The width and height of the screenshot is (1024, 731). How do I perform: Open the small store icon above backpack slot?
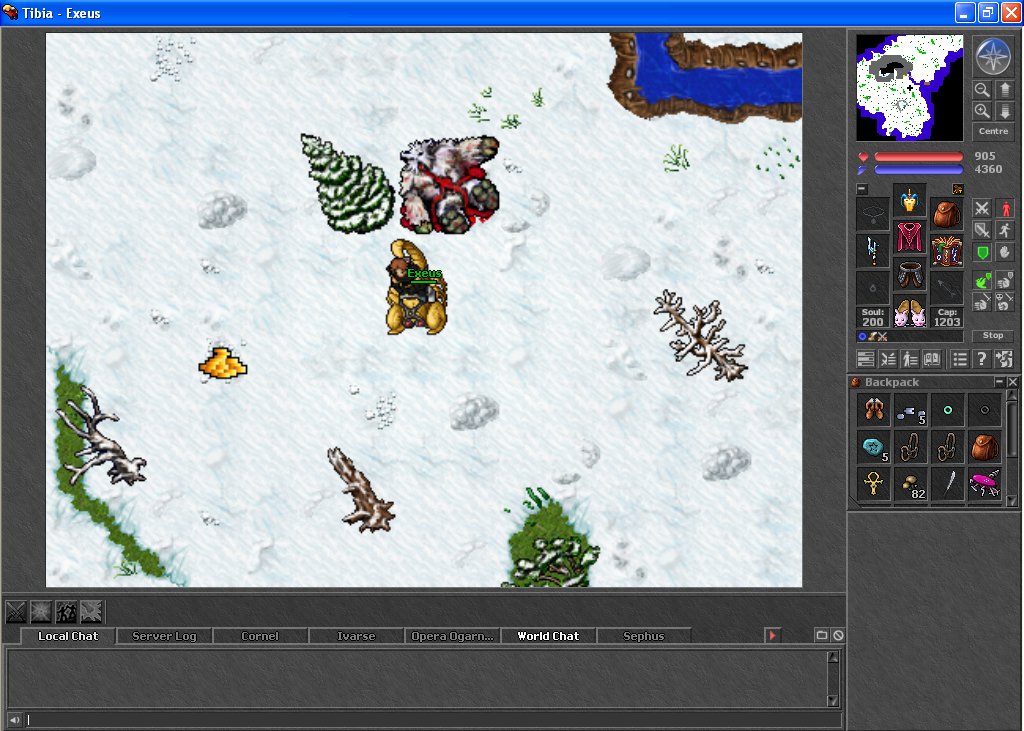pyautogui.click(x=957, y=189)
